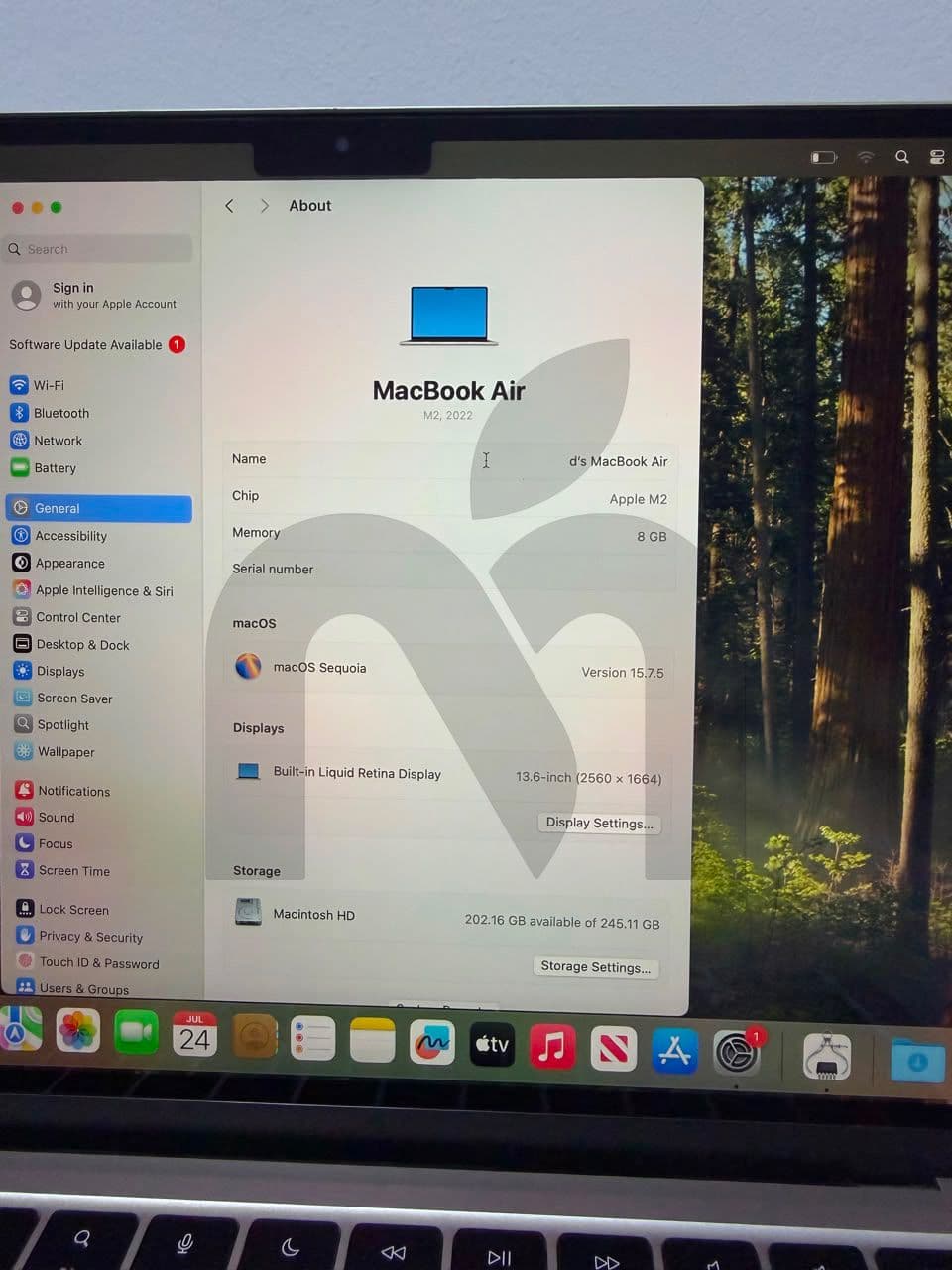Click the Apple M2 chip value
The image size is (952, 1270).
638,499
